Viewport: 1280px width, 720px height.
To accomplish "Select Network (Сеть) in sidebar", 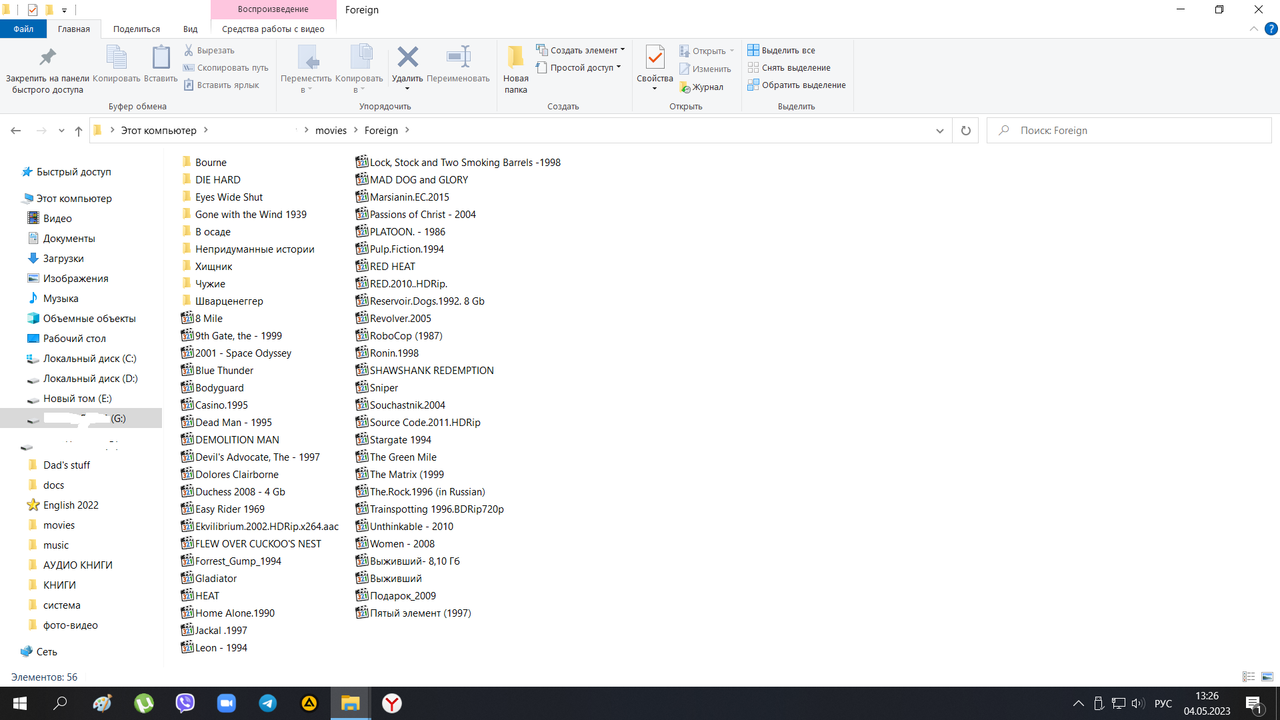I will 47,651.
